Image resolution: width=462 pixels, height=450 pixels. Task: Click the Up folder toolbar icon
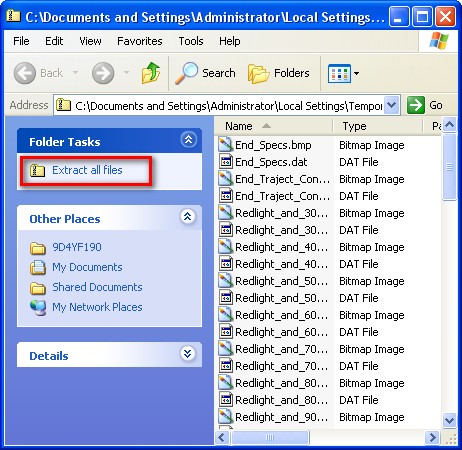151,73
